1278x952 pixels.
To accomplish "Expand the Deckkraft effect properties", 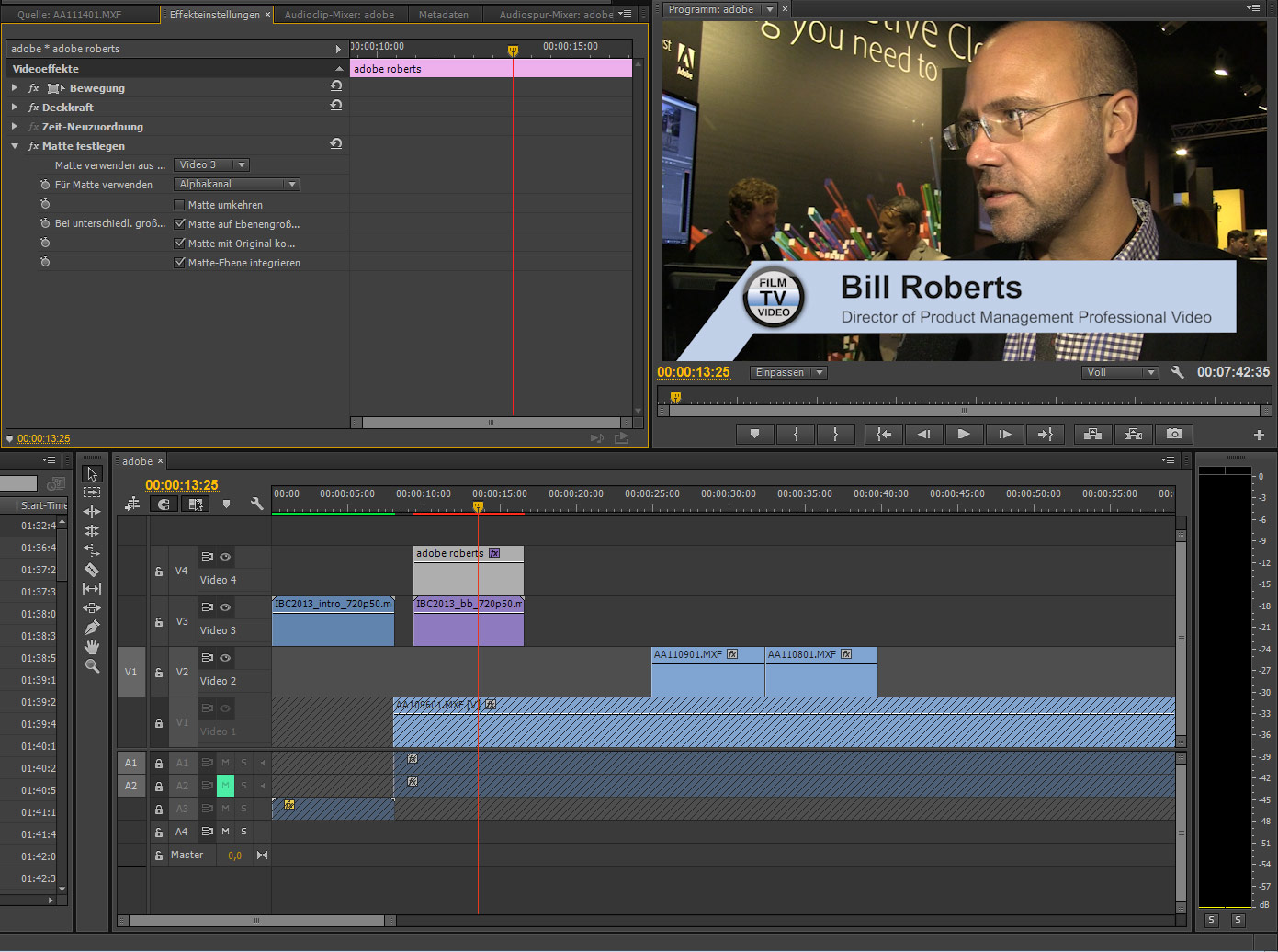I will 15,108.
